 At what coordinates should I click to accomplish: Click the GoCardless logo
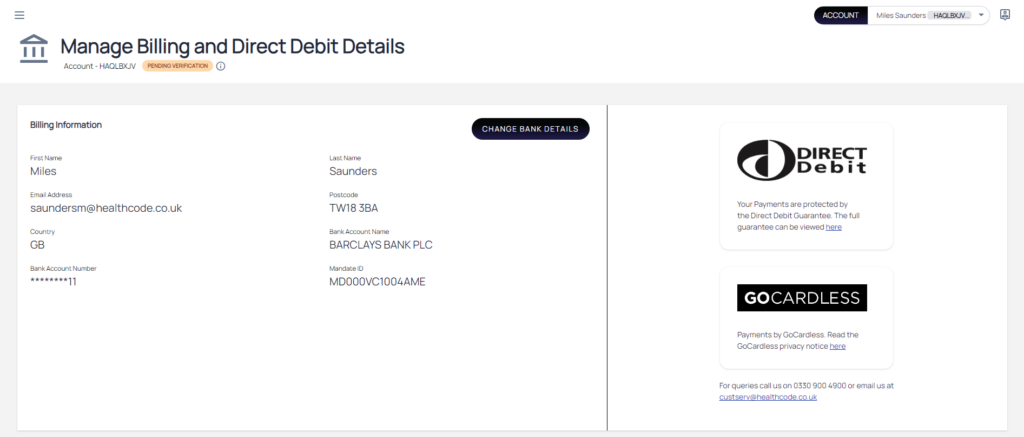tap(802, 298)
